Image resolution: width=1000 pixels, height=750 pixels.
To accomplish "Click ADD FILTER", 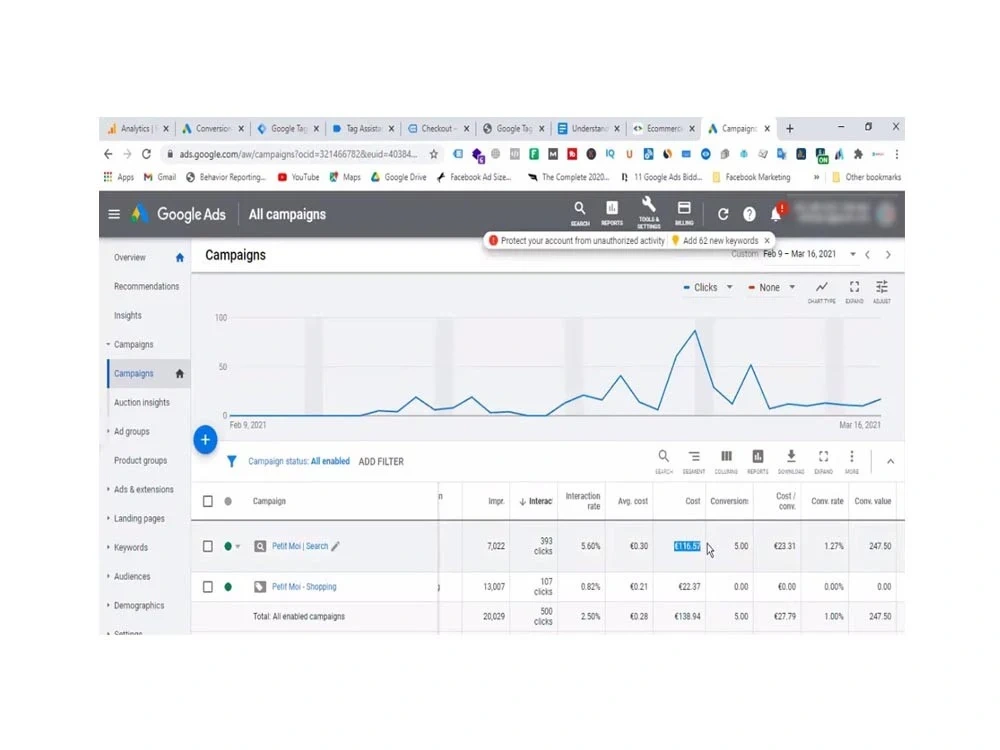I will click(x=381, y=462).
